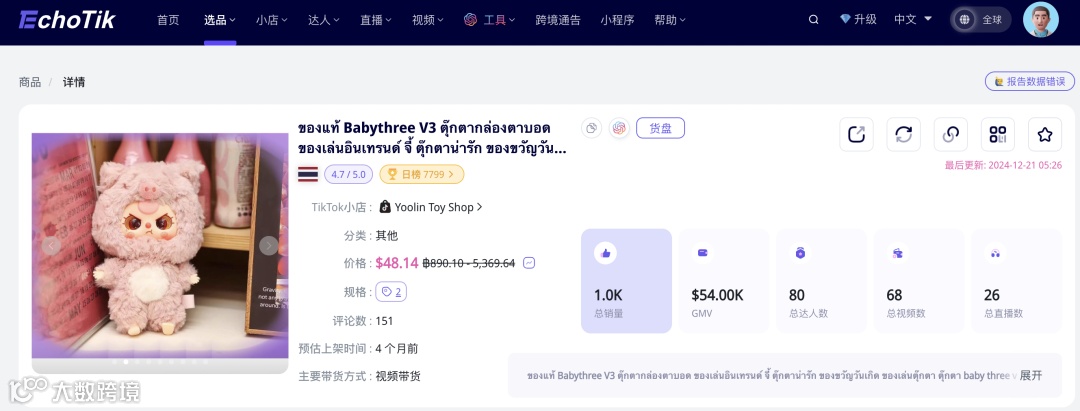This screenshot has width=1080, height=411.
Task: Click 报告数据错误 button
Action: pos(1030,81)
